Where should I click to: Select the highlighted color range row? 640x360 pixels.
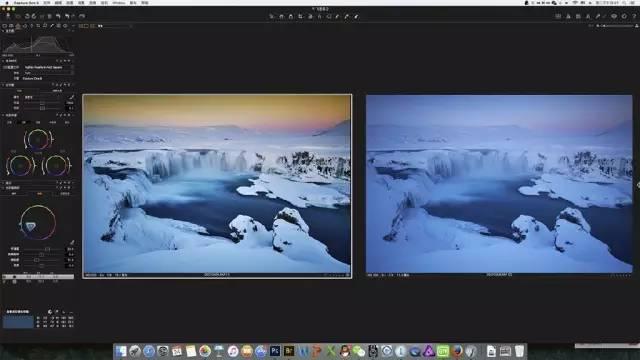(38, 276)
